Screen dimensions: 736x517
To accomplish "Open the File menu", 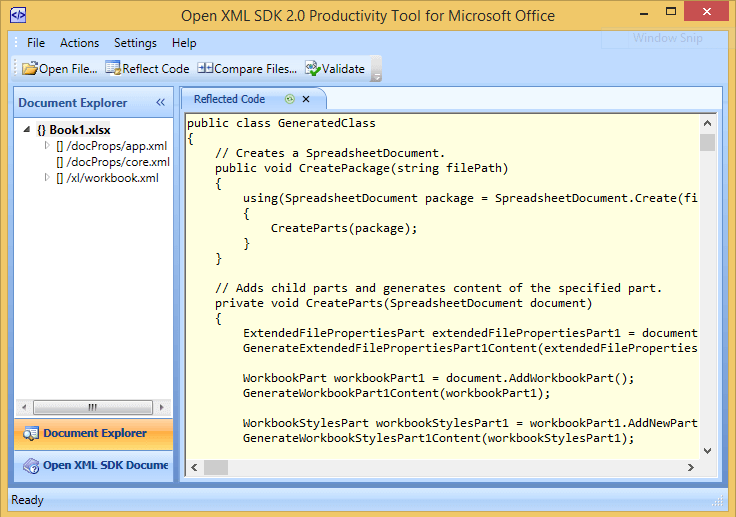I will coord(36,43).
